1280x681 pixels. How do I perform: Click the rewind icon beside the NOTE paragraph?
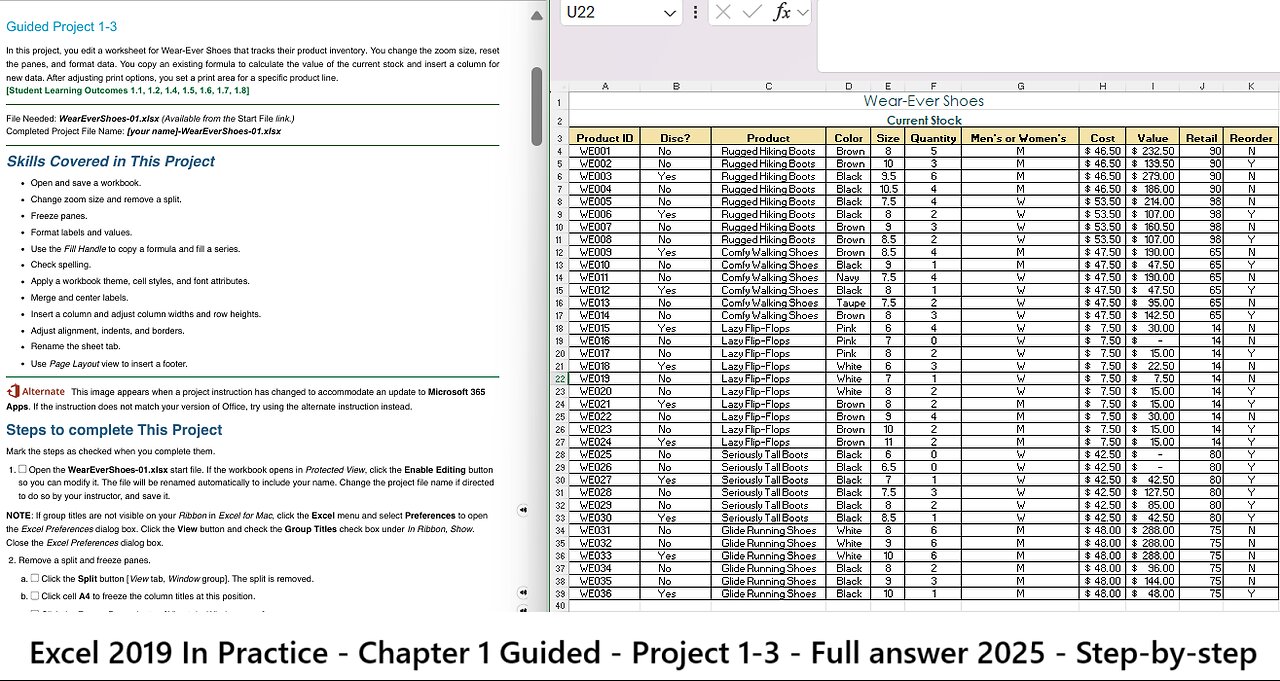[523, 510]
